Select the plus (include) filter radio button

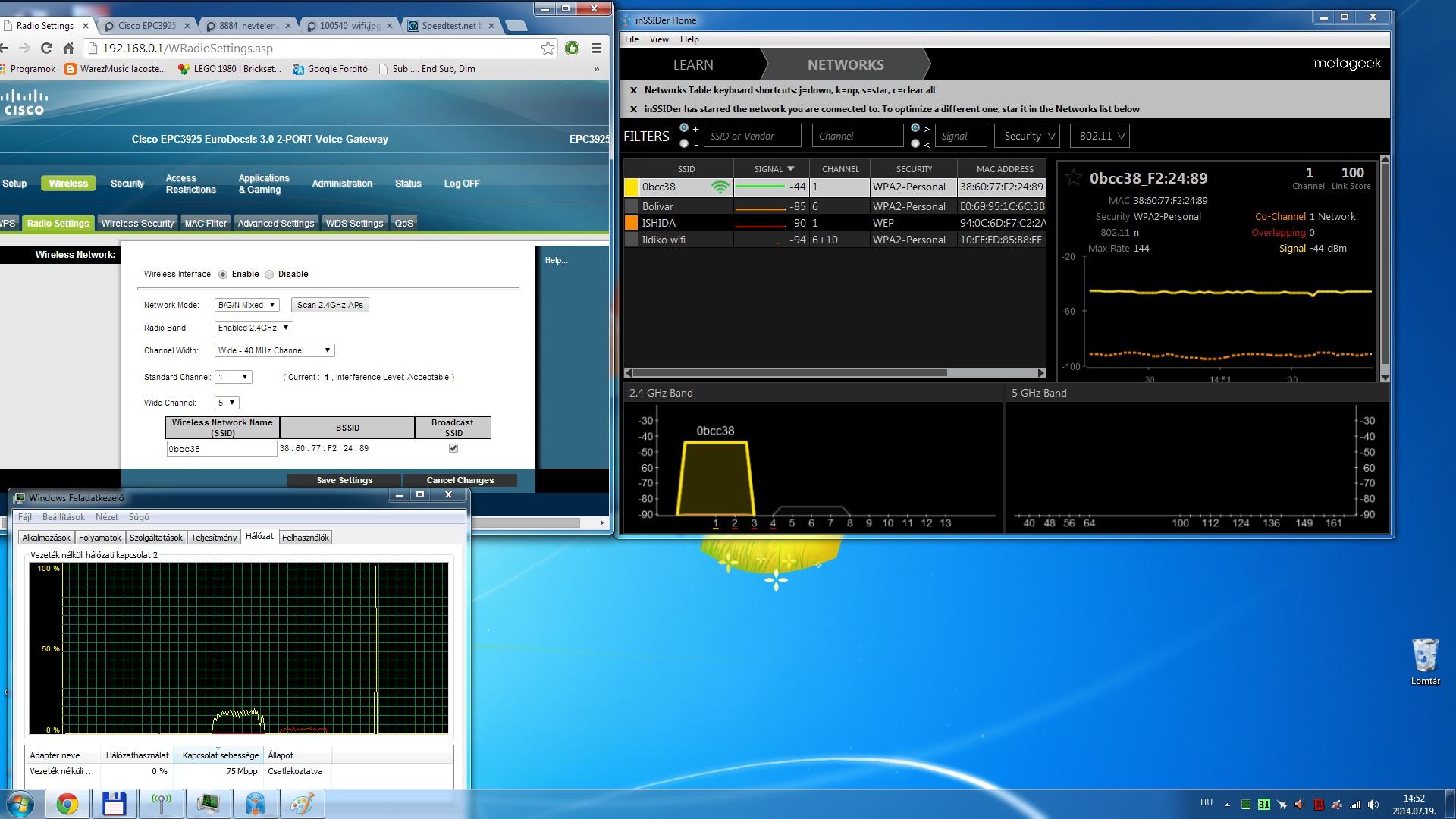(x=685, y=127)
